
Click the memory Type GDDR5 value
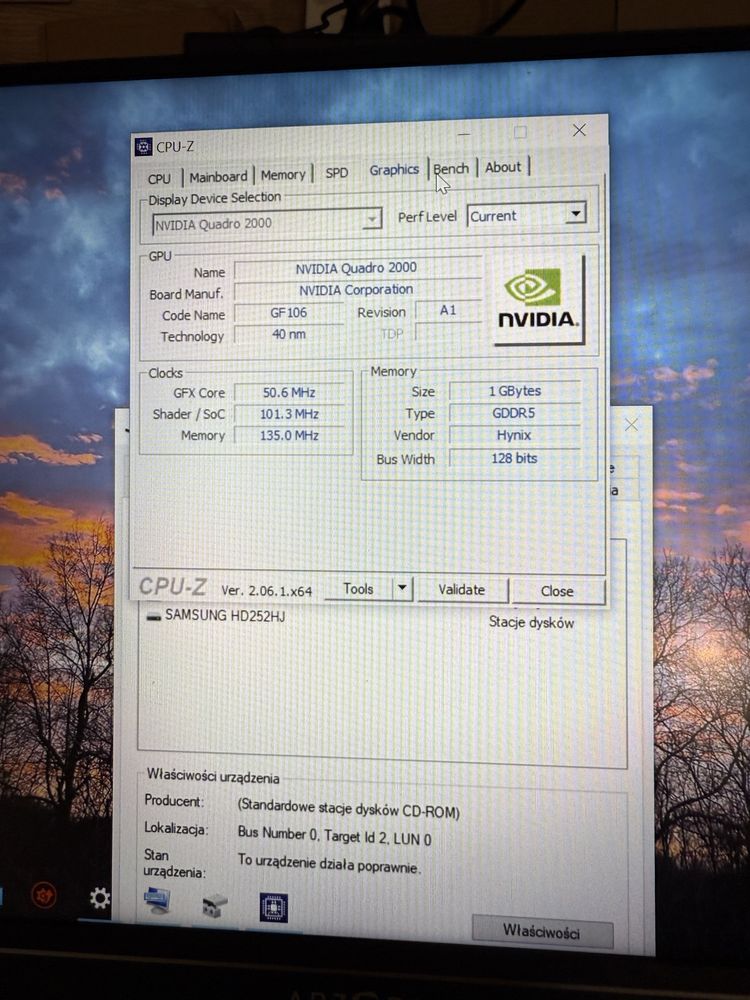tap(514, 413)
